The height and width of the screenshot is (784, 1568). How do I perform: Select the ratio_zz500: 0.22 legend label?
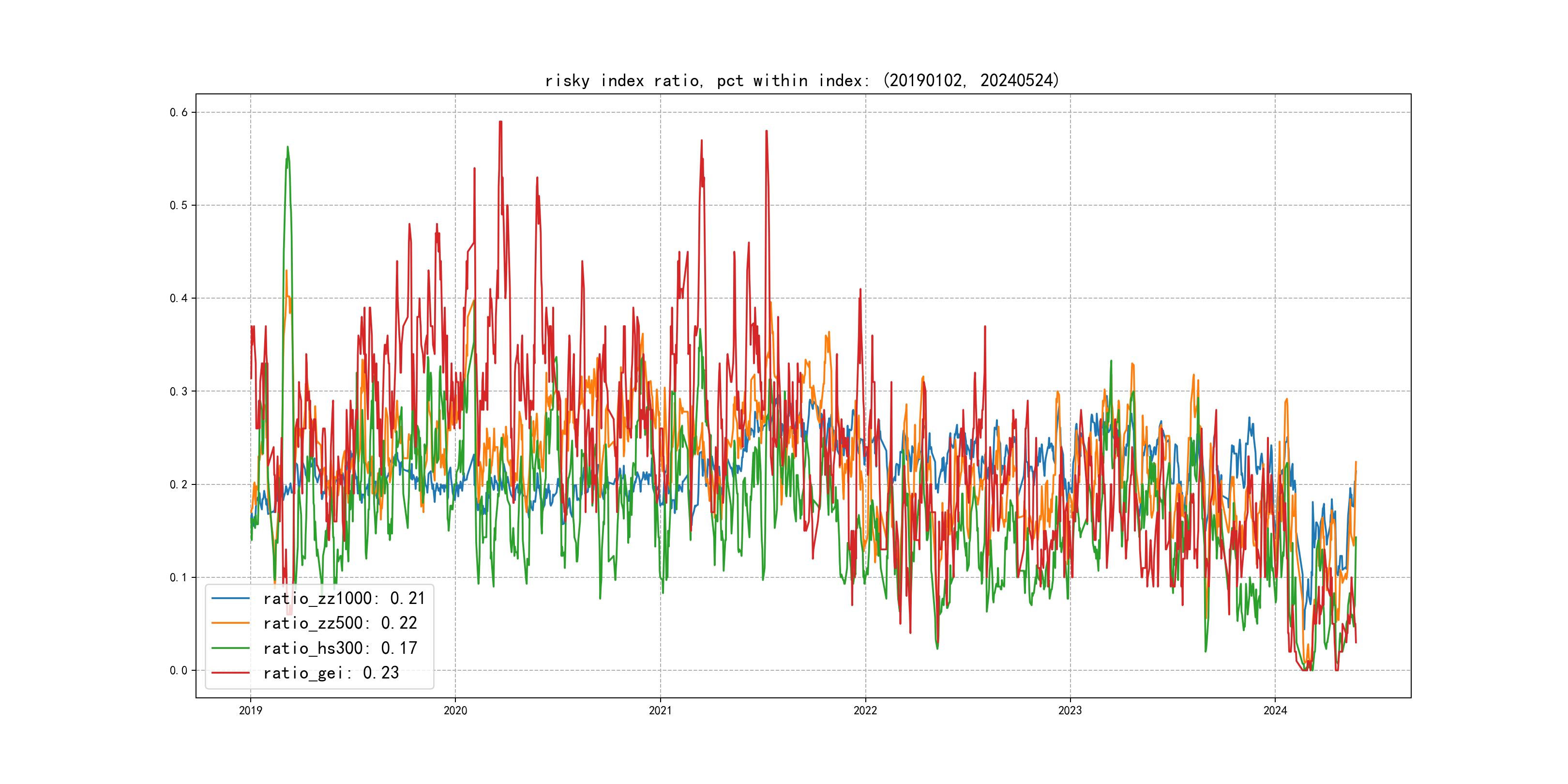(340, 623)
